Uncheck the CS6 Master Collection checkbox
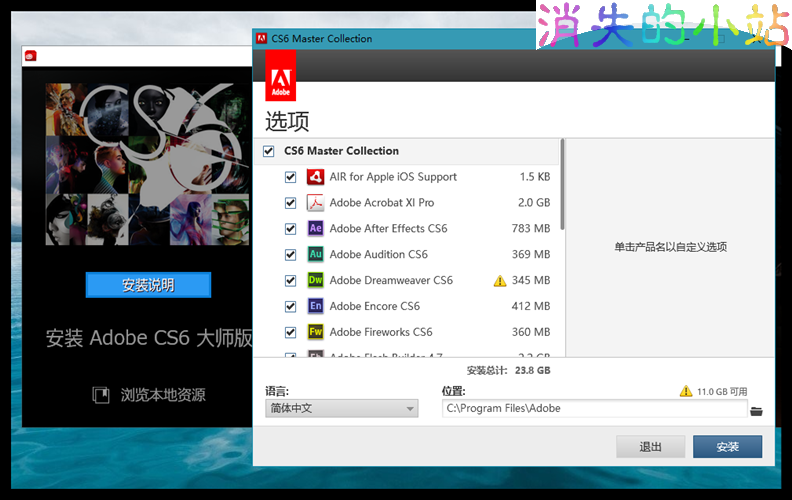This screenshot has height=500, width=792. [x=269, y=151]
